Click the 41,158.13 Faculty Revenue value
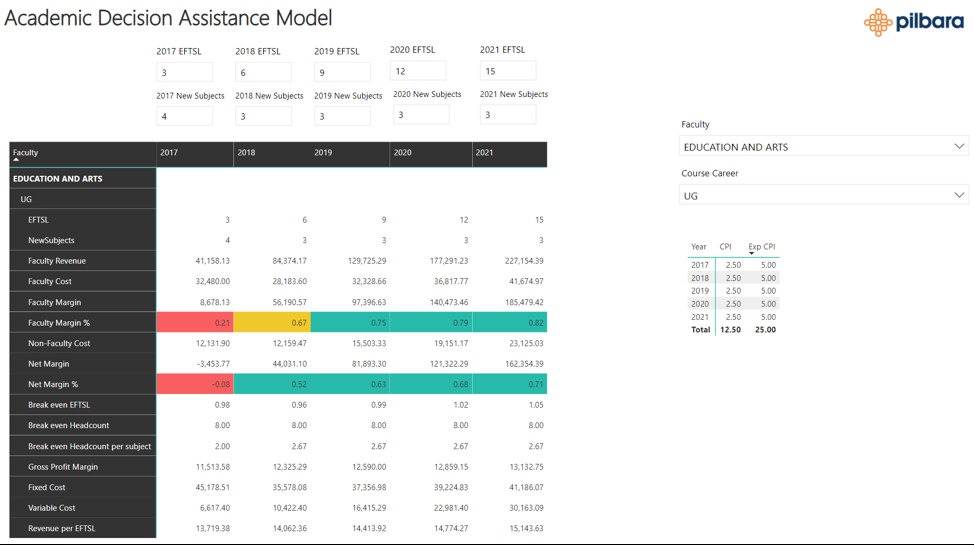Screen dimensions: 974x545 click(x=212, y=261)
